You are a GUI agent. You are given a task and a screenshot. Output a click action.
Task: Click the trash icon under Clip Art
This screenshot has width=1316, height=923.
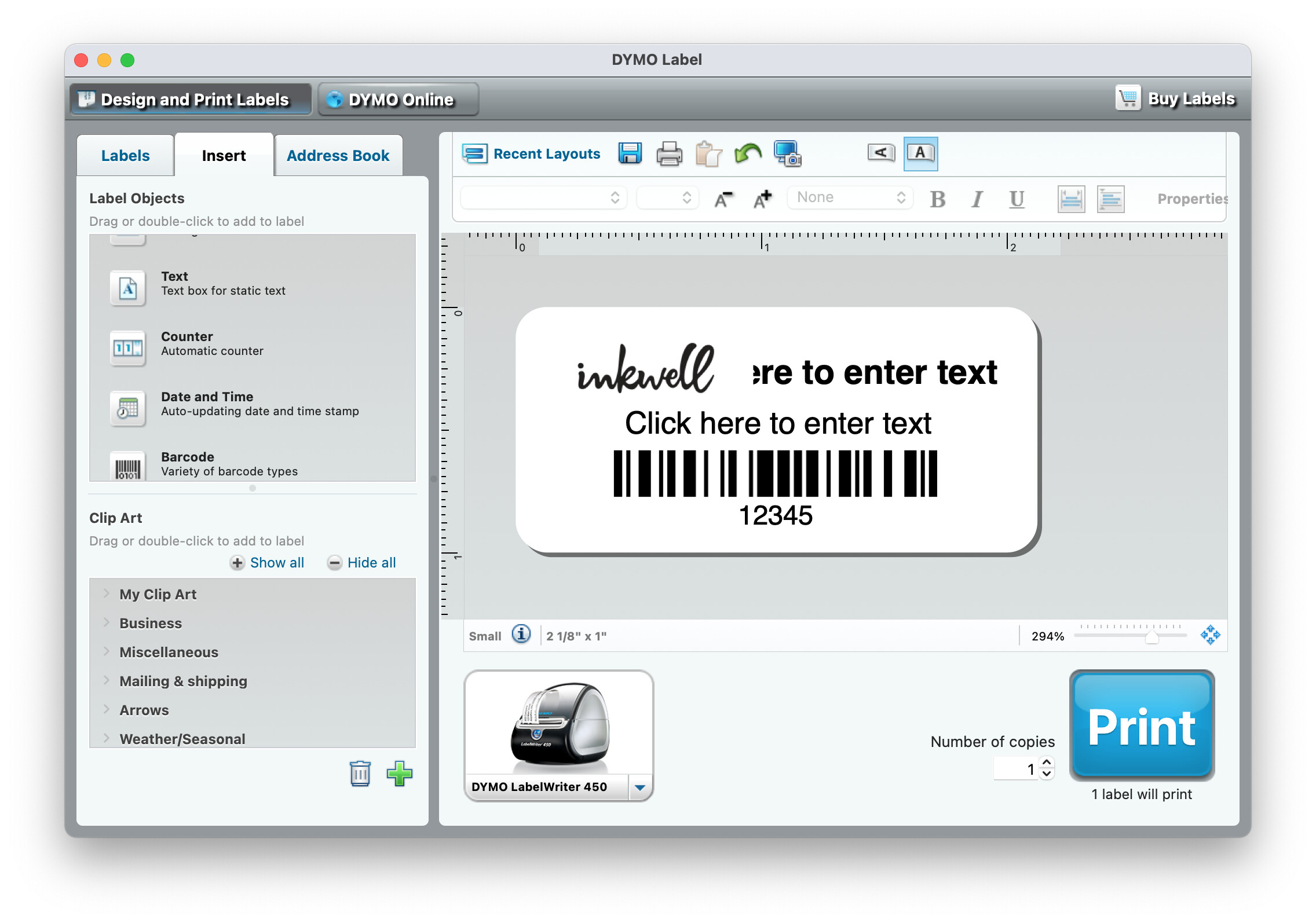click(x=360, y=774)
